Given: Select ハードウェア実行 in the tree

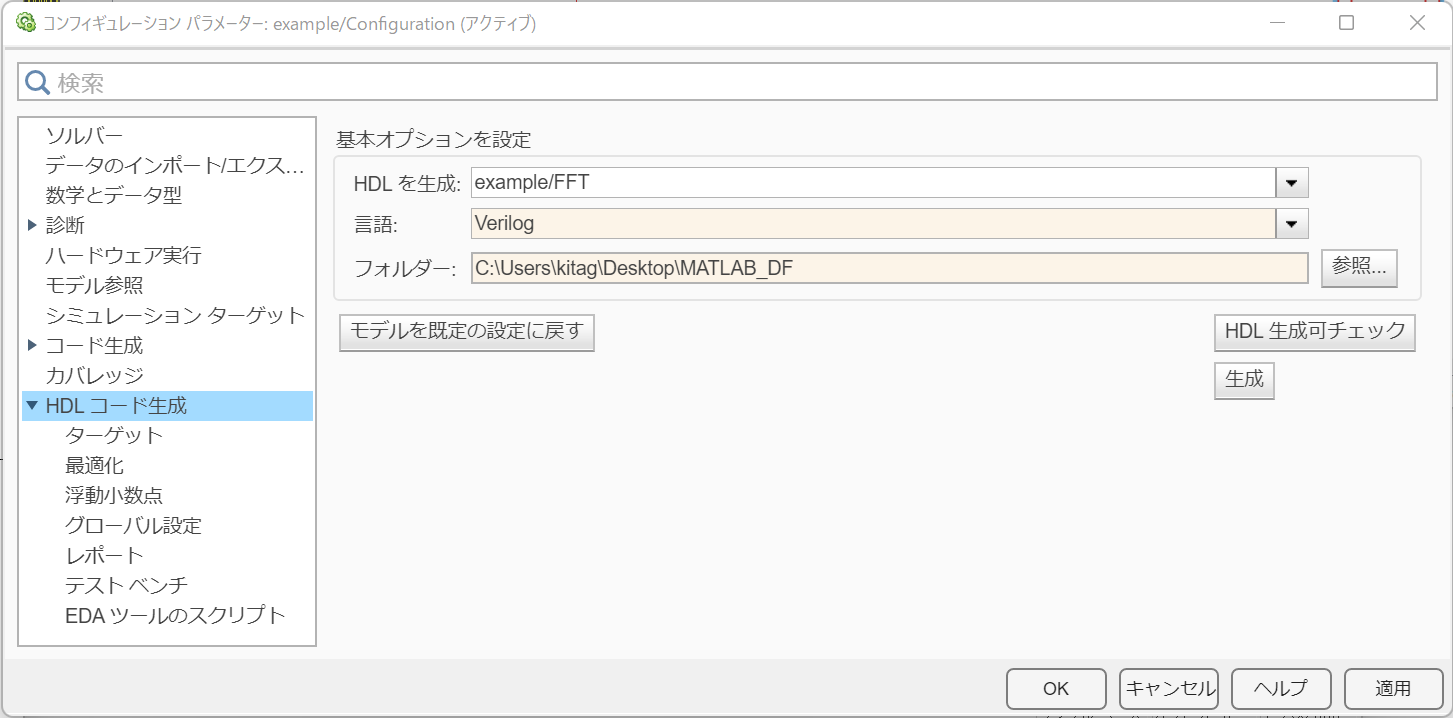Looking at the screenshot, I should pyautogui.click(x=123, y=256).
